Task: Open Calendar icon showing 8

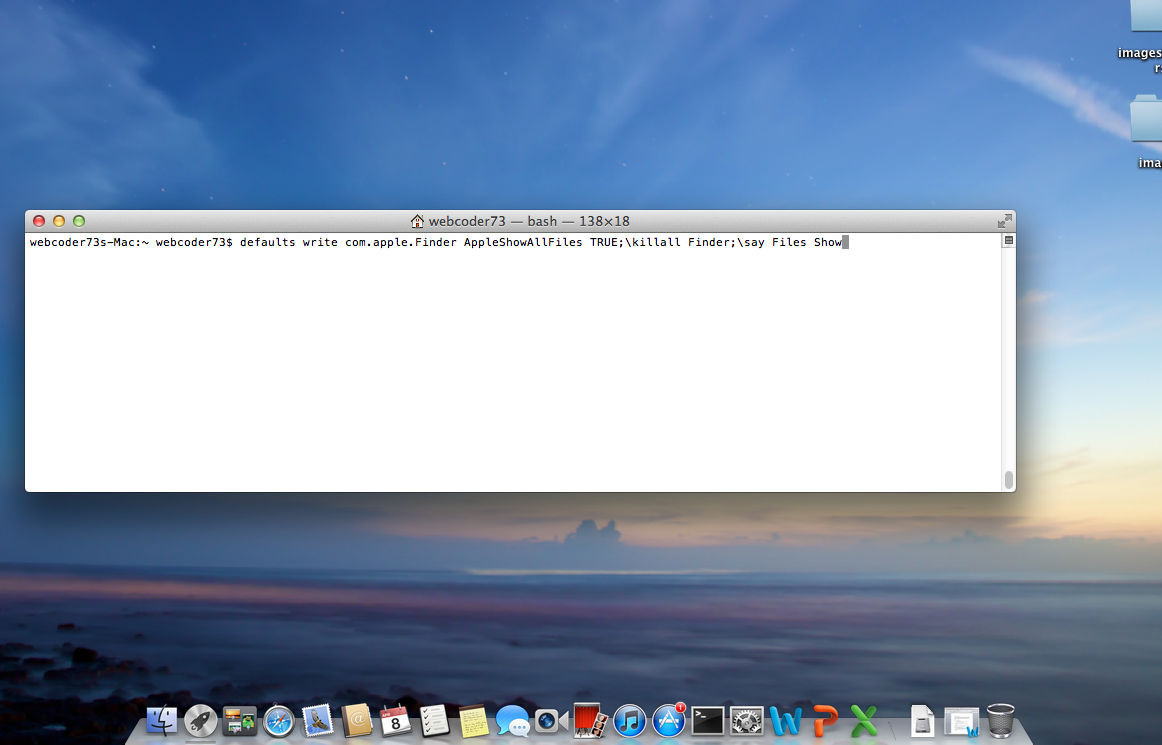Action: [x=395, y=720]
